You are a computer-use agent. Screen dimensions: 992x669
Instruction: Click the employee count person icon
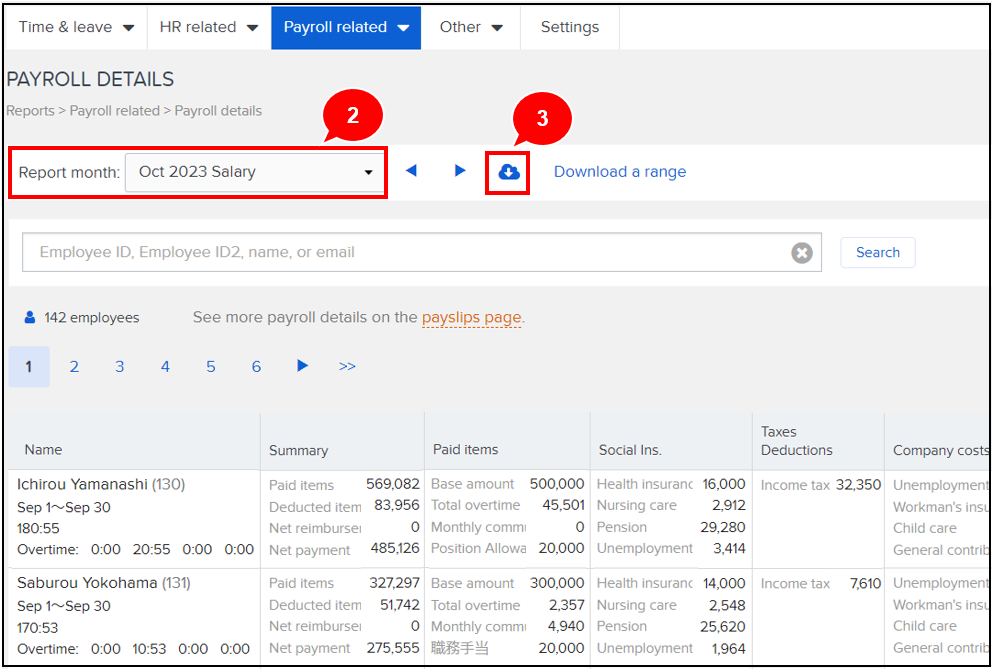30,318
